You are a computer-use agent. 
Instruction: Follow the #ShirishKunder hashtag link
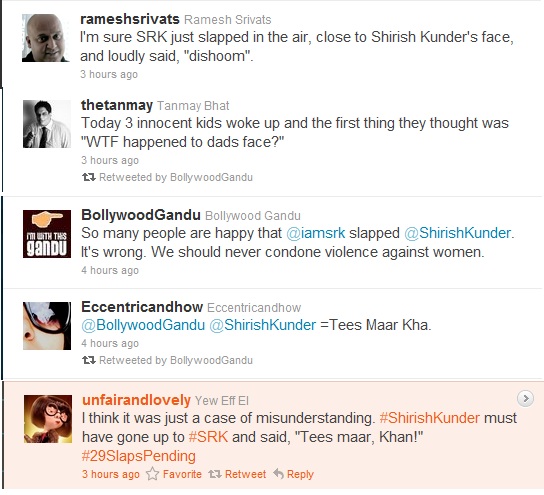point(430,418)
